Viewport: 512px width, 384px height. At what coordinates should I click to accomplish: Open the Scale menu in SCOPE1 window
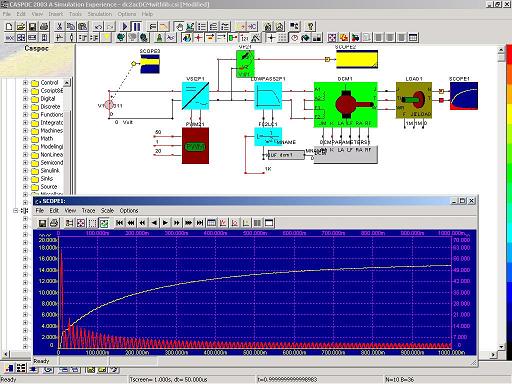(107, 210)
